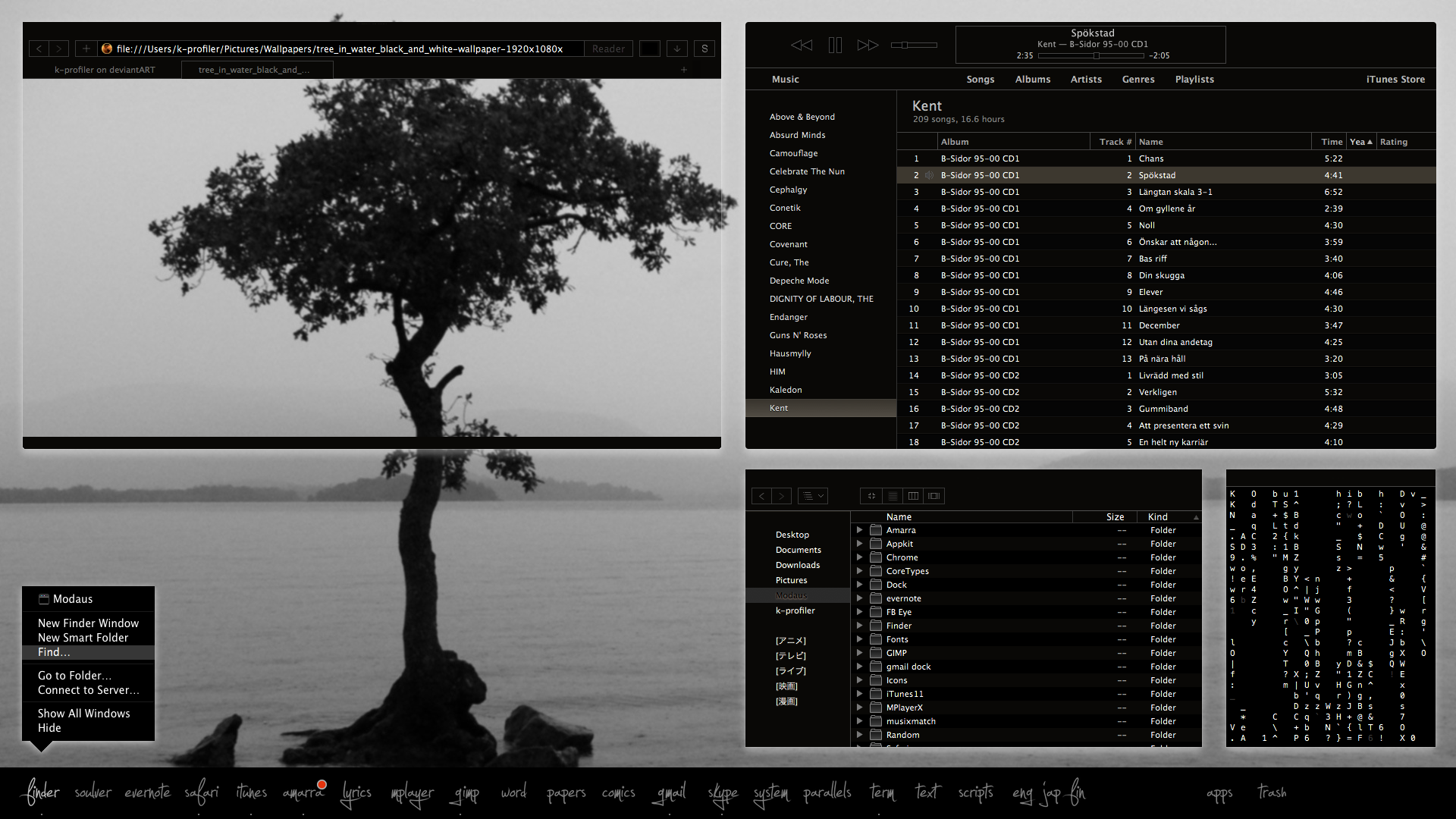This screenshot has width=1456, height=819.
Task: Skip to next track in iTunes
Action: (x=868, y=45)
